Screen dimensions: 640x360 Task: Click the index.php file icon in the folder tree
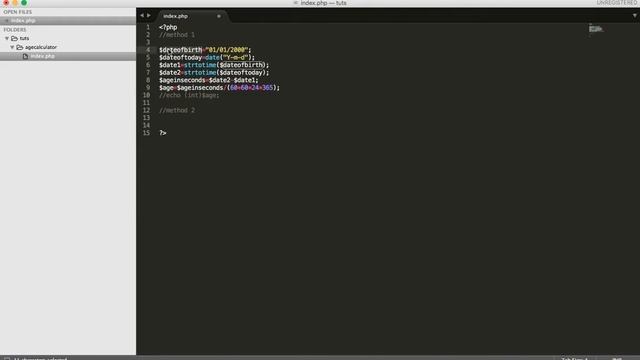tap(25, 56)
